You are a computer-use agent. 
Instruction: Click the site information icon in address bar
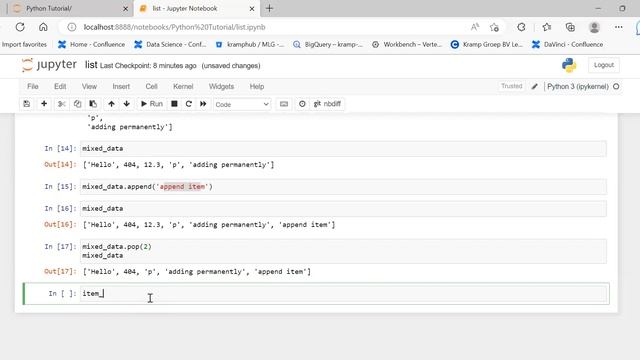(x=71, y=27)
